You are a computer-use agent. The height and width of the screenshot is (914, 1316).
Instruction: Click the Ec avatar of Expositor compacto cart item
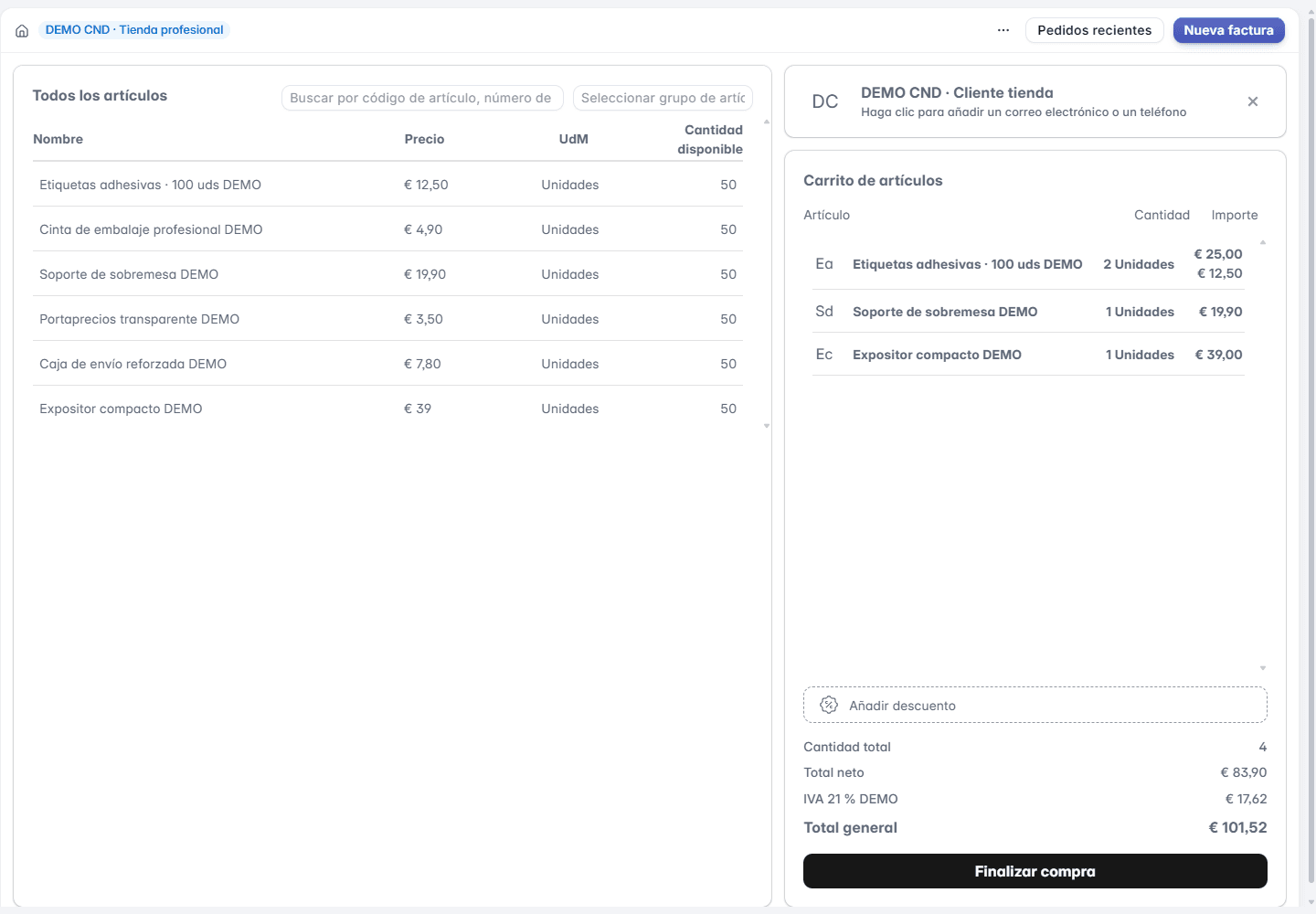(824, 355)
